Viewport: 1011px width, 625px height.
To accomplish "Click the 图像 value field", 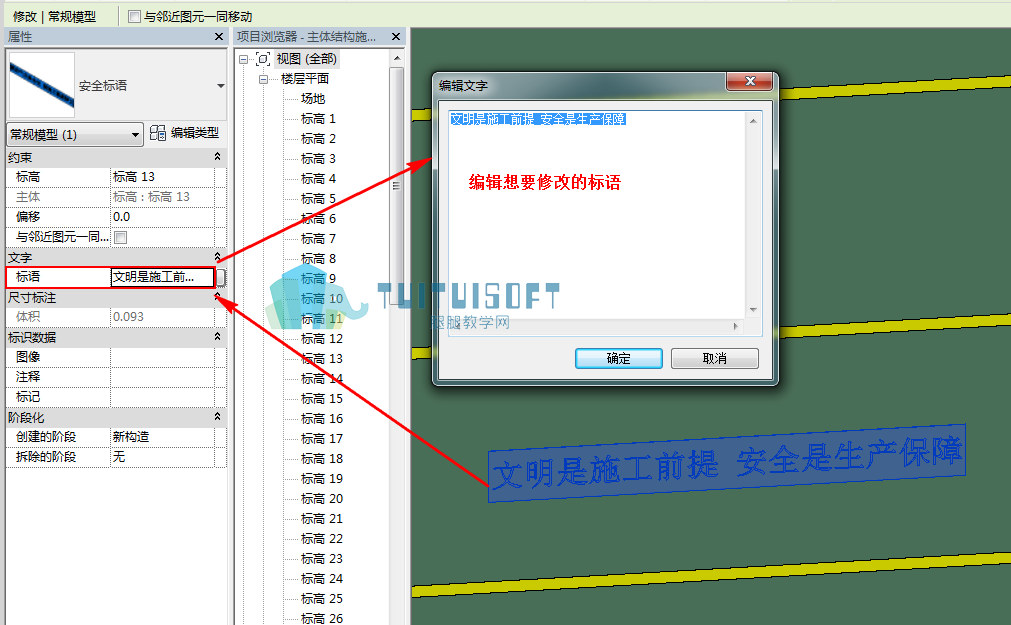I will (x=162, y=357).
